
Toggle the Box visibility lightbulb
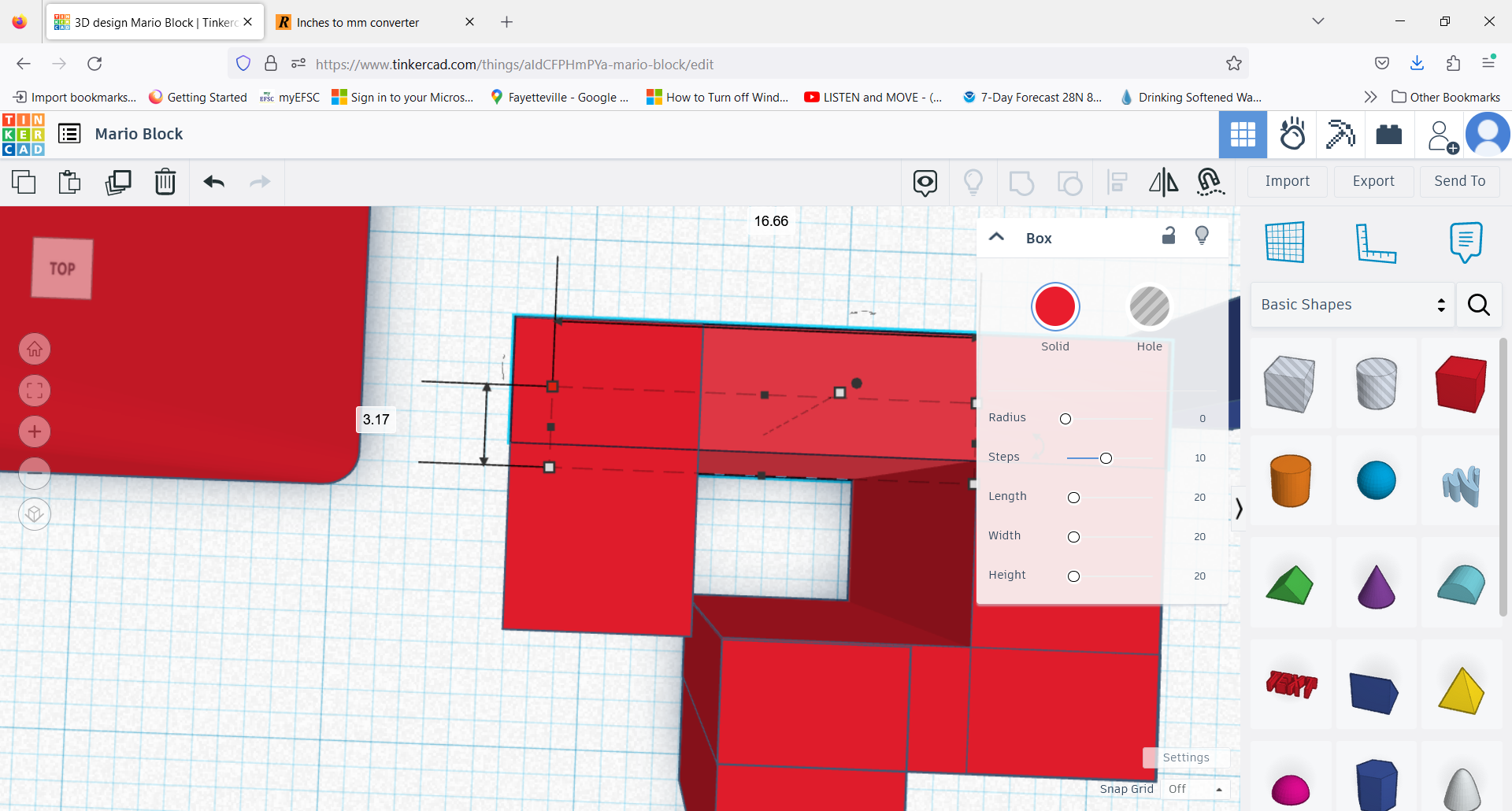tap(1202, 235)
